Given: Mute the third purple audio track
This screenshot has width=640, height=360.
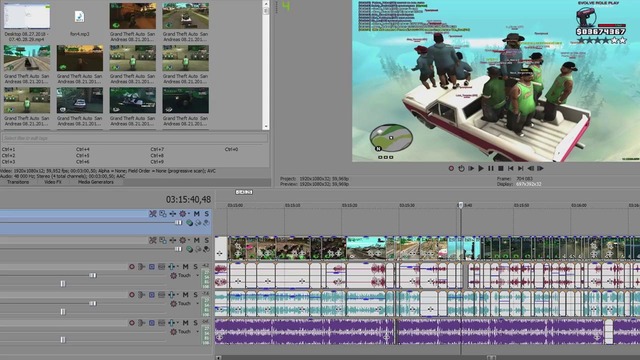Looking at the screenshot, I should tap(186, 322).
